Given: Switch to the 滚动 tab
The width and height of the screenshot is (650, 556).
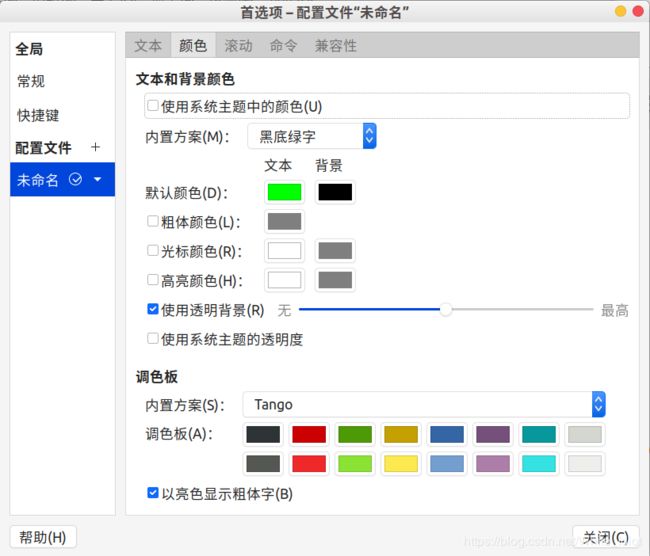Looking at the screenshot, I should (238, 45).
